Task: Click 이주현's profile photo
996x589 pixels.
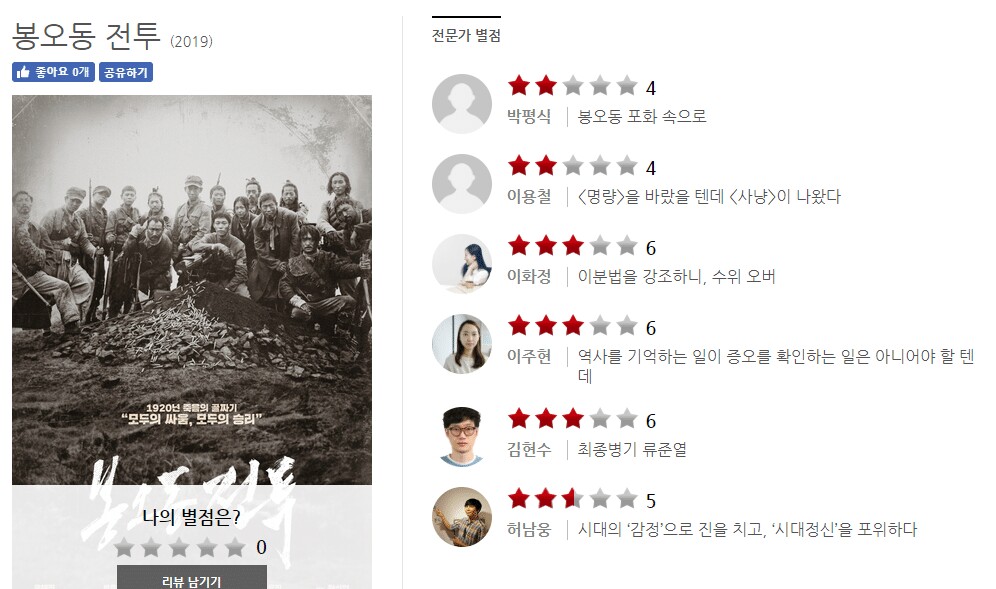Action: 462,344
